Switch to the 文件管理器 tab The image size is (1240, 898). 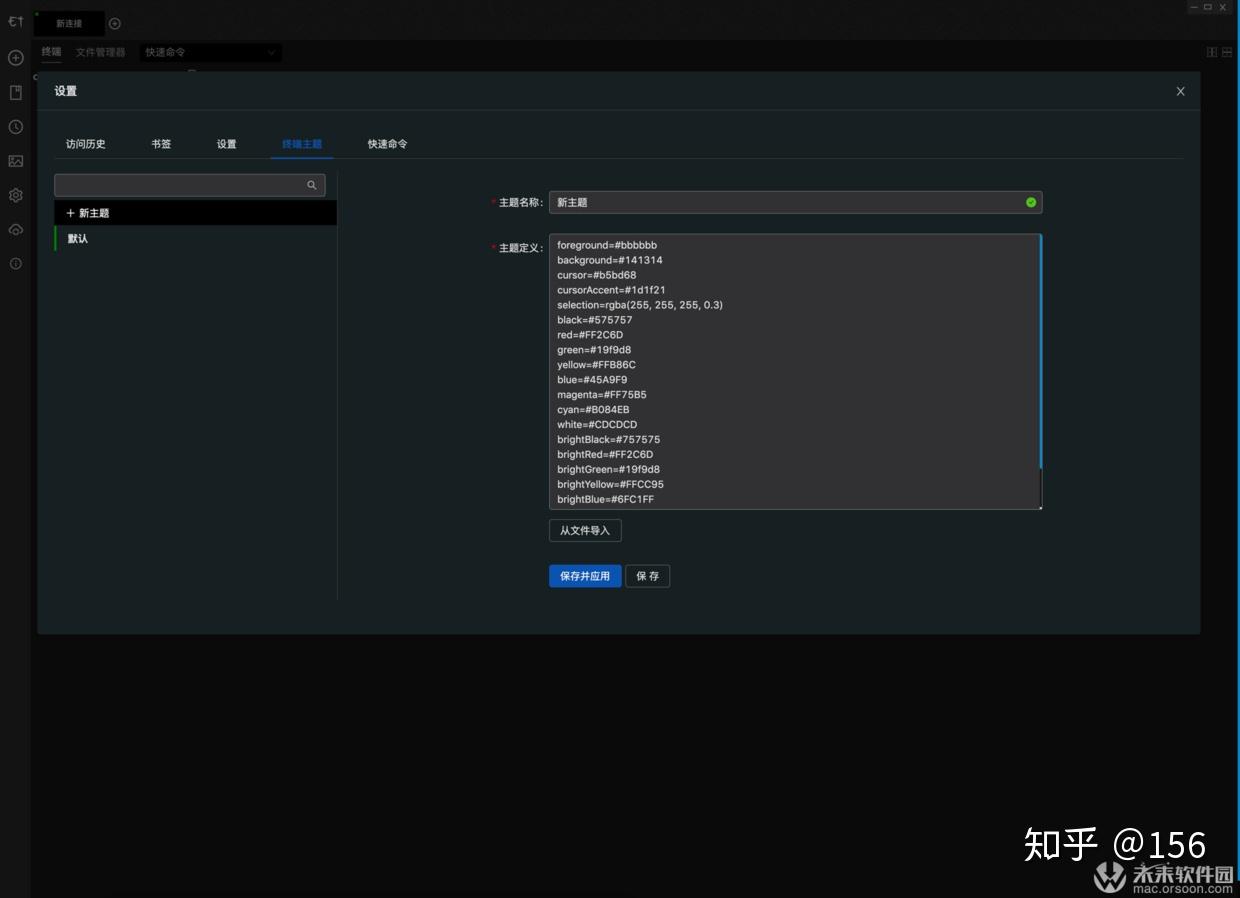pyautogui.click(x=101, y=52)
